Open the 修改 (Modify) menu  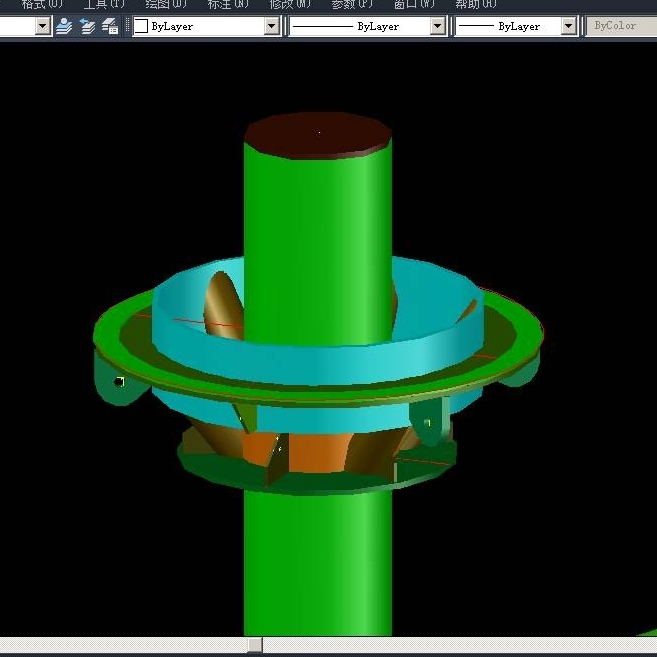pos(289,4)
